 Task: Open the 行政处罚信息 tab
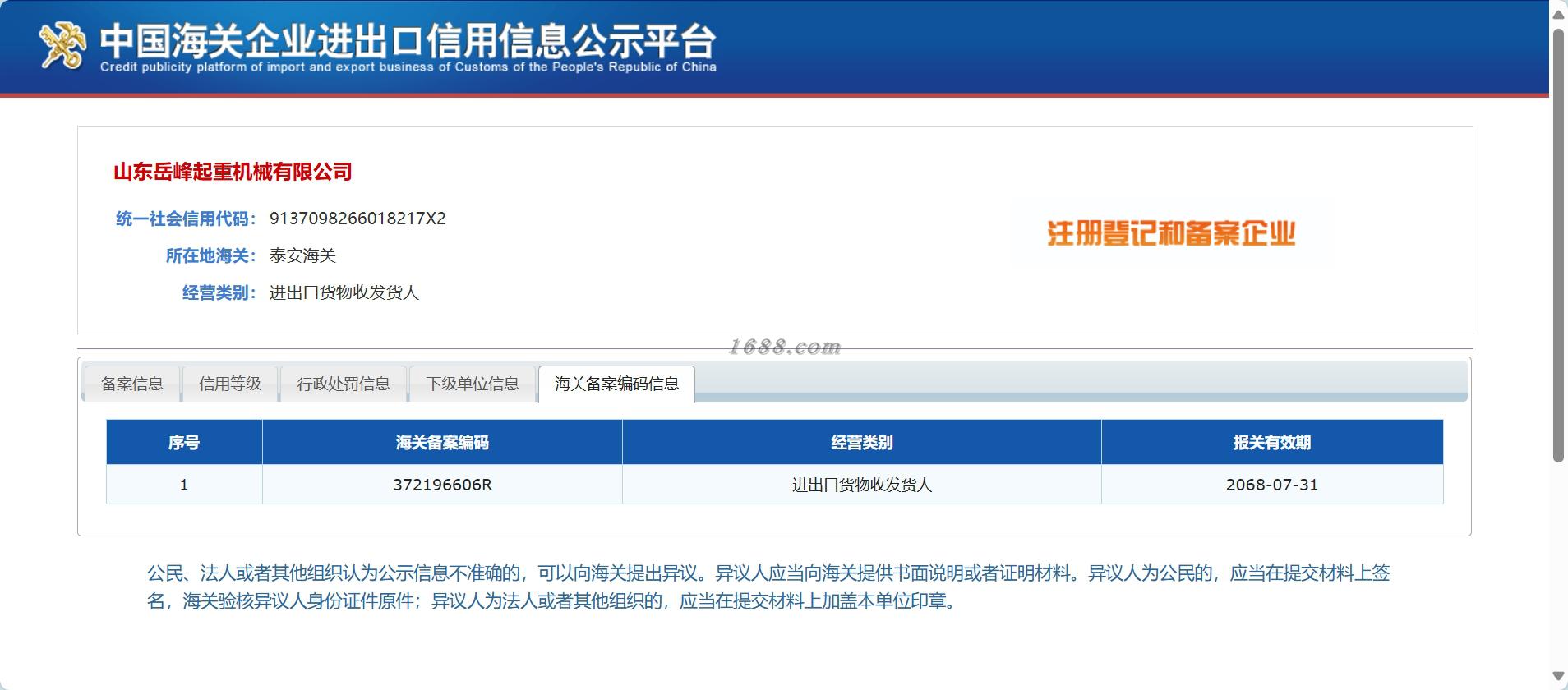(344, 384)
